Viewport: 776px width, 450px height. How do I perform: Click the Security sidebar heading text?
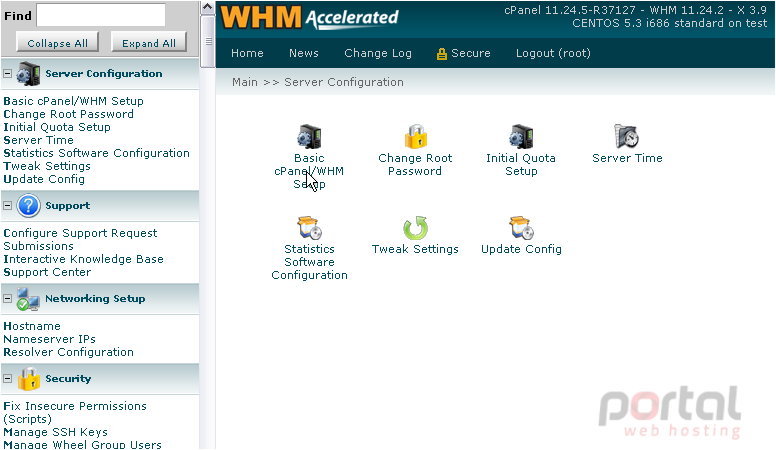(68, 379)
